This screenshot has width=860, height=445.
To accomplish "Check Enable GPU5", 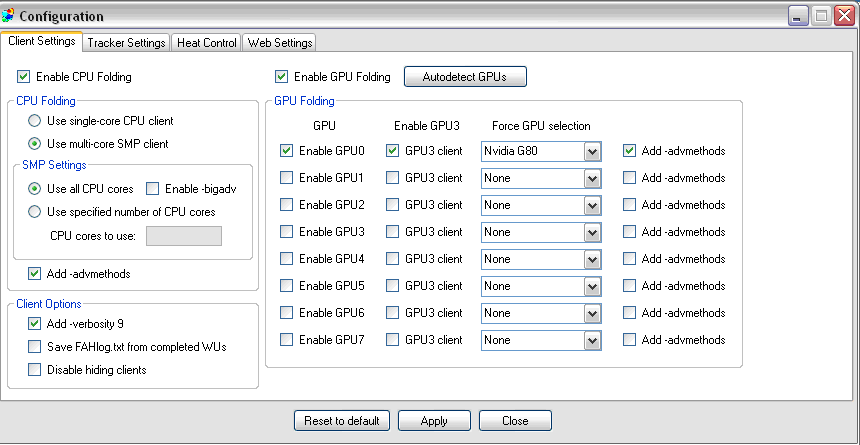I will click(x=286, y=285).
